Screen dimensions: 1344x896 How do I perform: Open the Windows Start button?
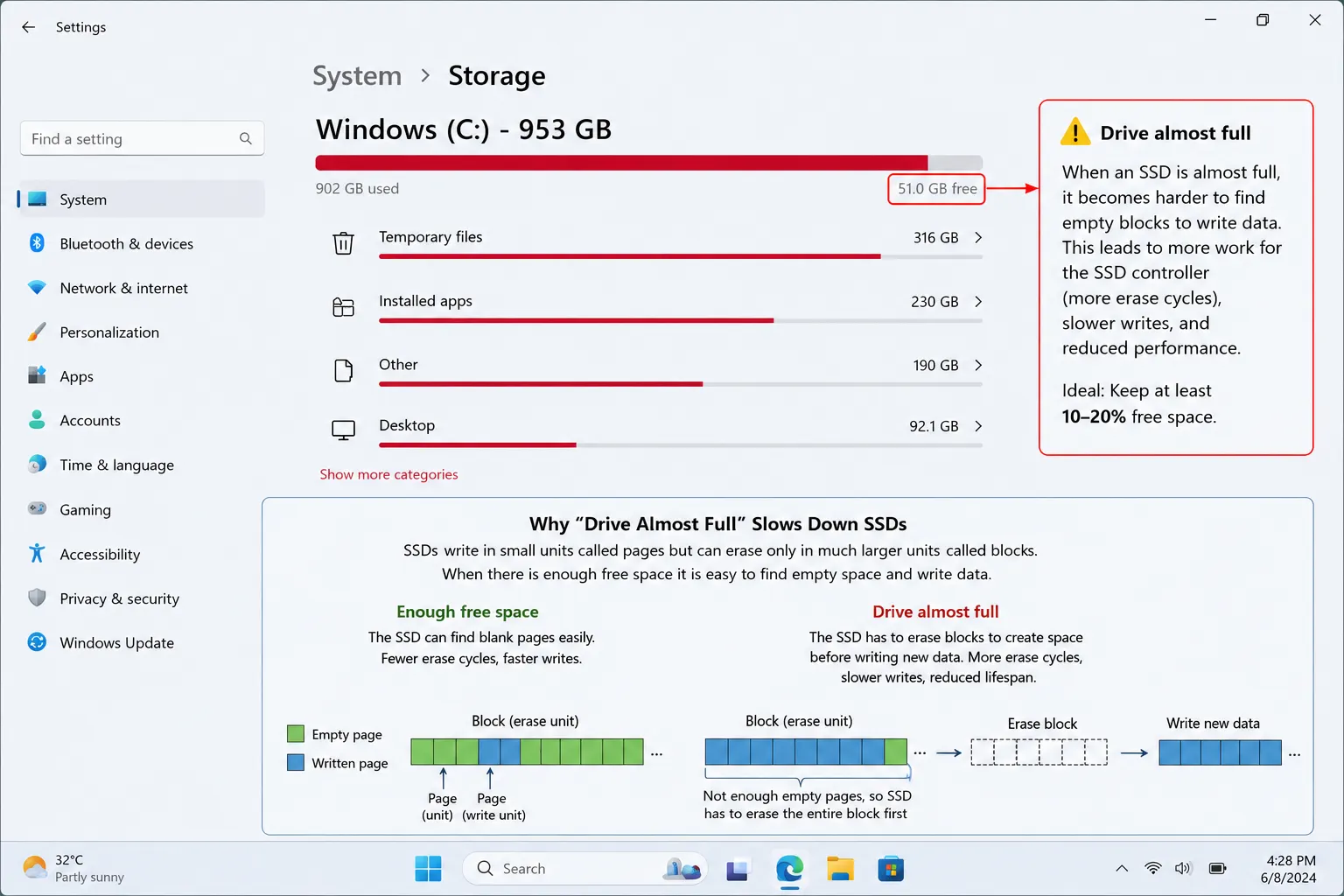point(428,869)
